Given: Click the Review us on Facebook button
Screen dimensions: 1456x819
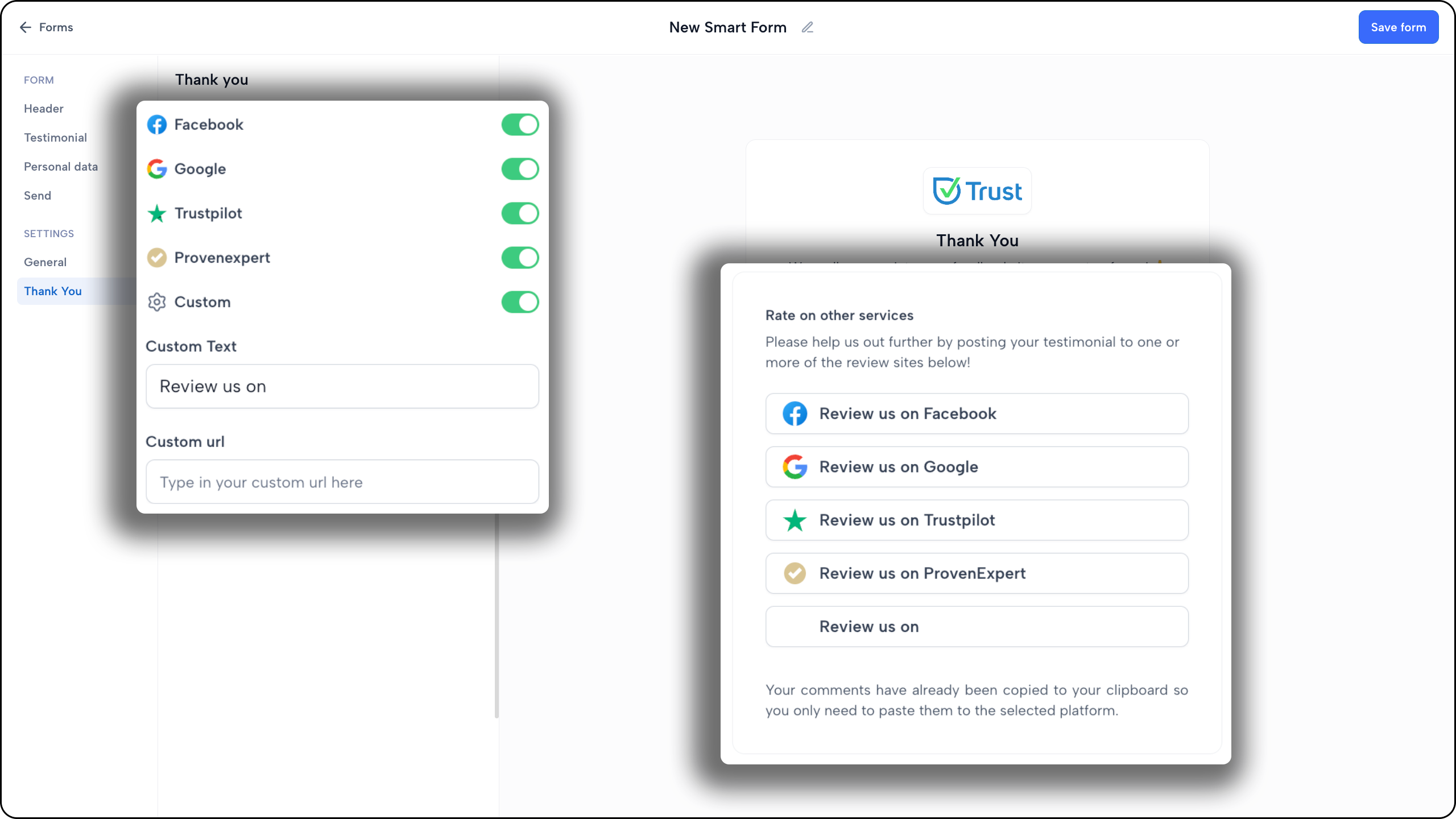Looking at the screenshot, I should click(977, 413).
